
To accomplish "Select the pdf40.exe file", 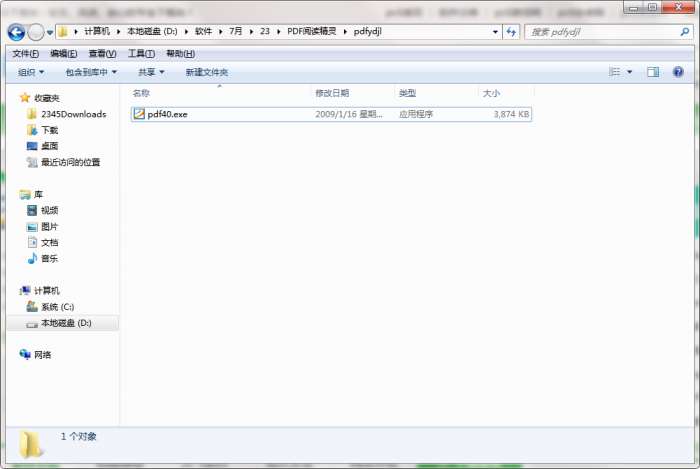I will (x=331, y=114).
